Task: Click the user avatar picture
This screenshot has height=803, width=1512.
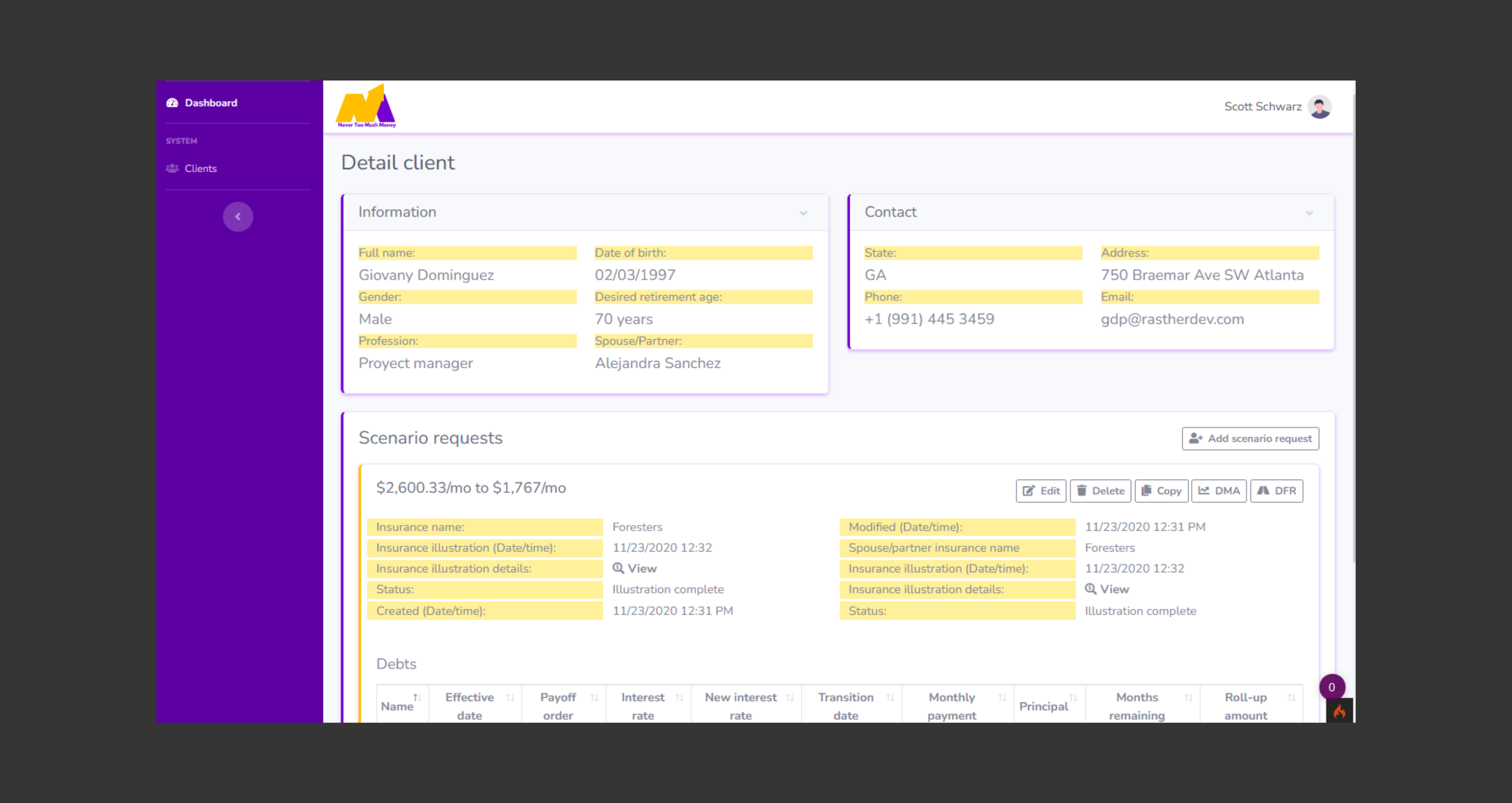Action: (x=1320, y=107)
